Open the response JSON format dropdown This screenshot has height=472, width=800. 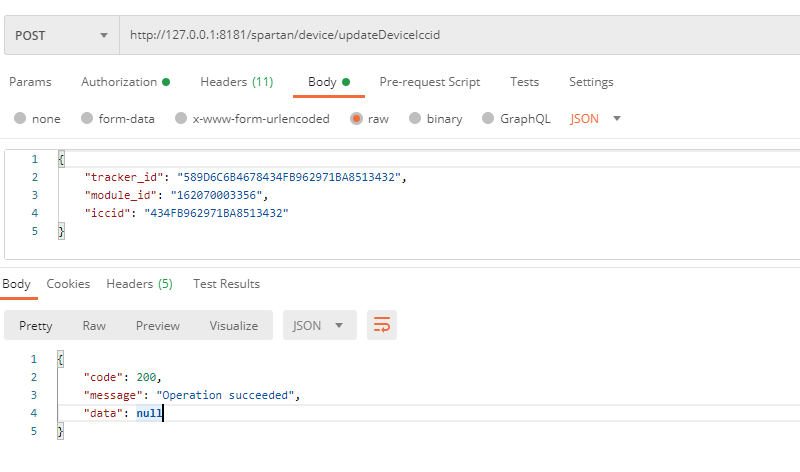coord(320,325)
